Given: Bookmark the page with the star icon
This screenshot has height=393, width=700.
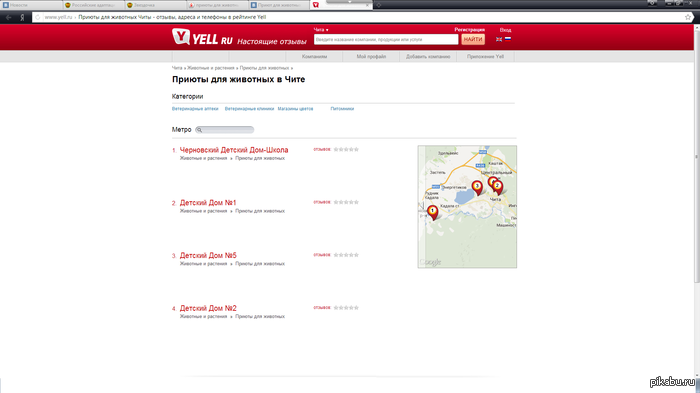Looking at the screenshot, I should click(688, 17).
